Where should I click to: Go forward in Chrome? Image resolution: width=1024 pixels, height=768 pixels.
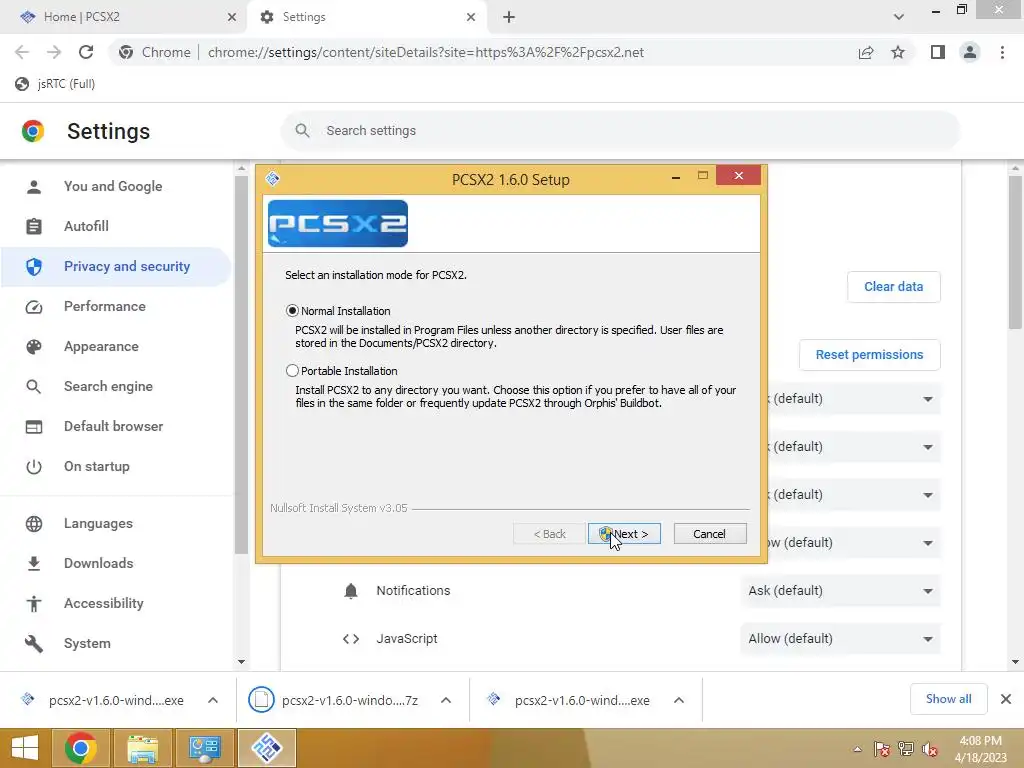[54, 52]
